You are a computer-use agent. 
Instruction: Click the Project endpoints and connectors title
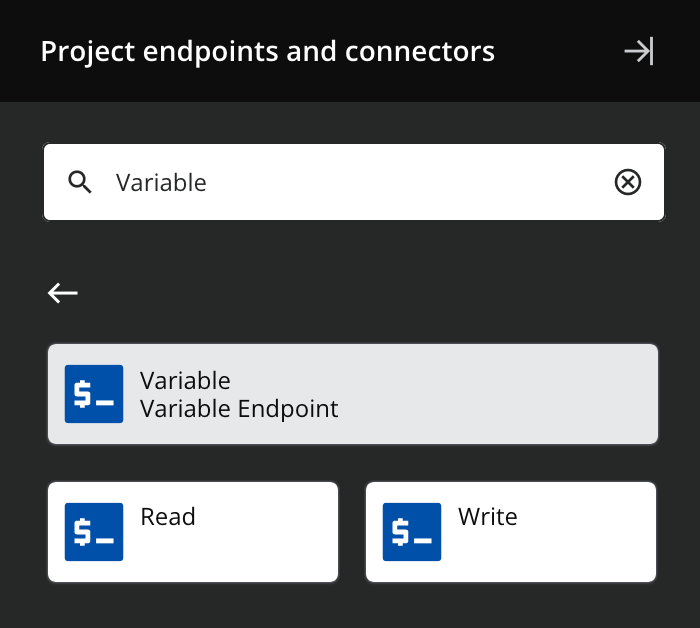(267, 51)
